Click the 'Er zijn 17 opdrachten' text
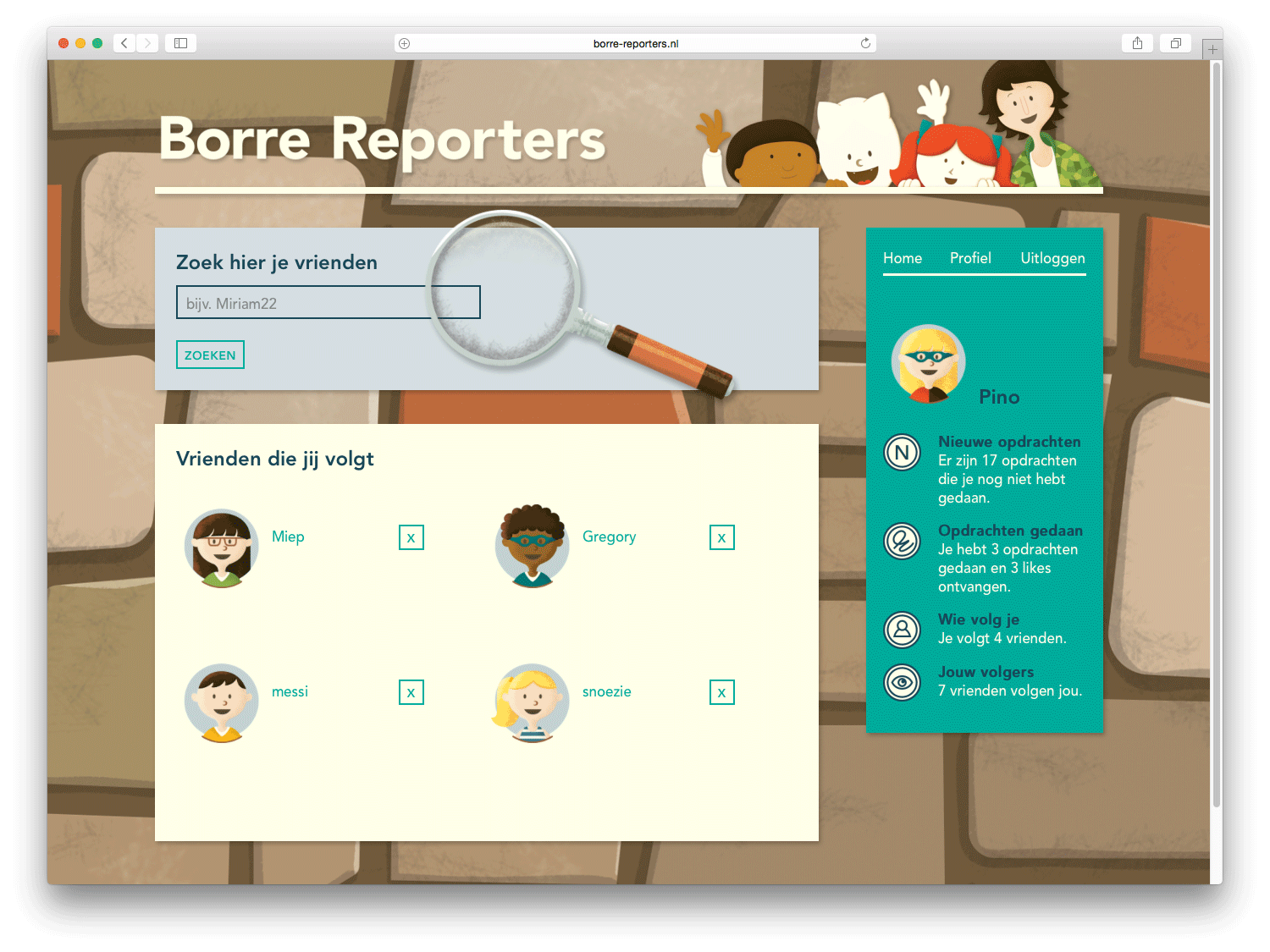Image resolution: width=1270 pixels, height=952 pixels. 1008,460
